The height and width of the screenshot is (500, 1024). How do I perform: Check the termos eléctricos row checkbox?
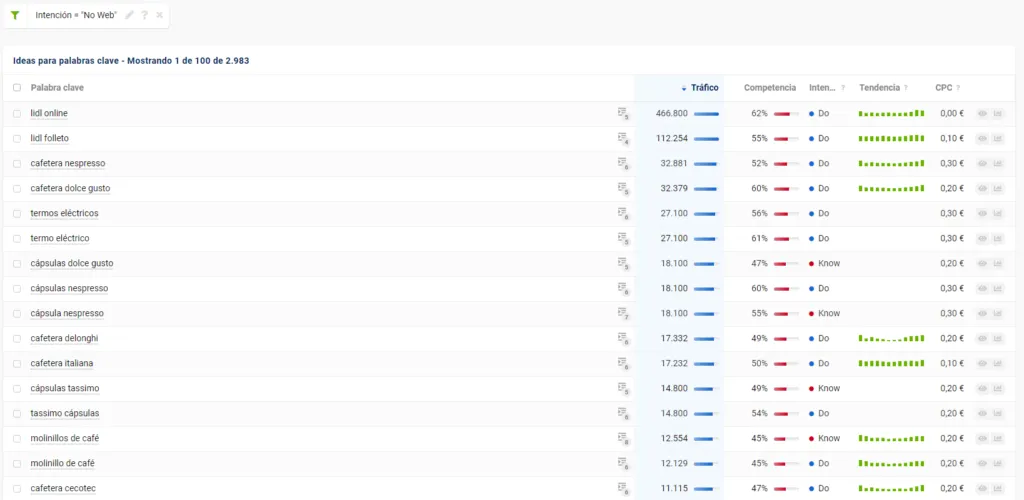point(17,213)
